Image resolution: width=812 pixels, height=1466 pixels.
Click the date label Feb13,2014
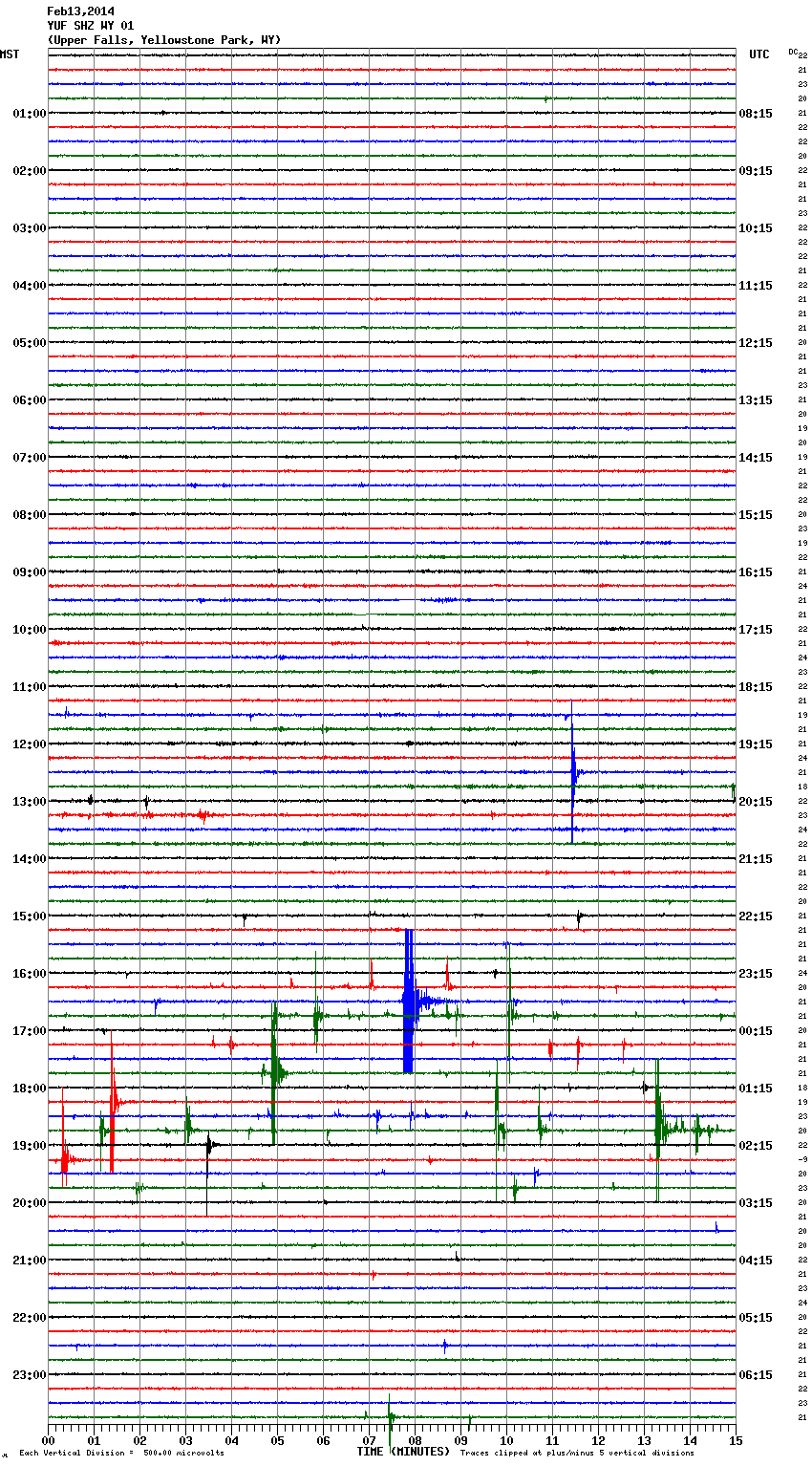[80, 11]
